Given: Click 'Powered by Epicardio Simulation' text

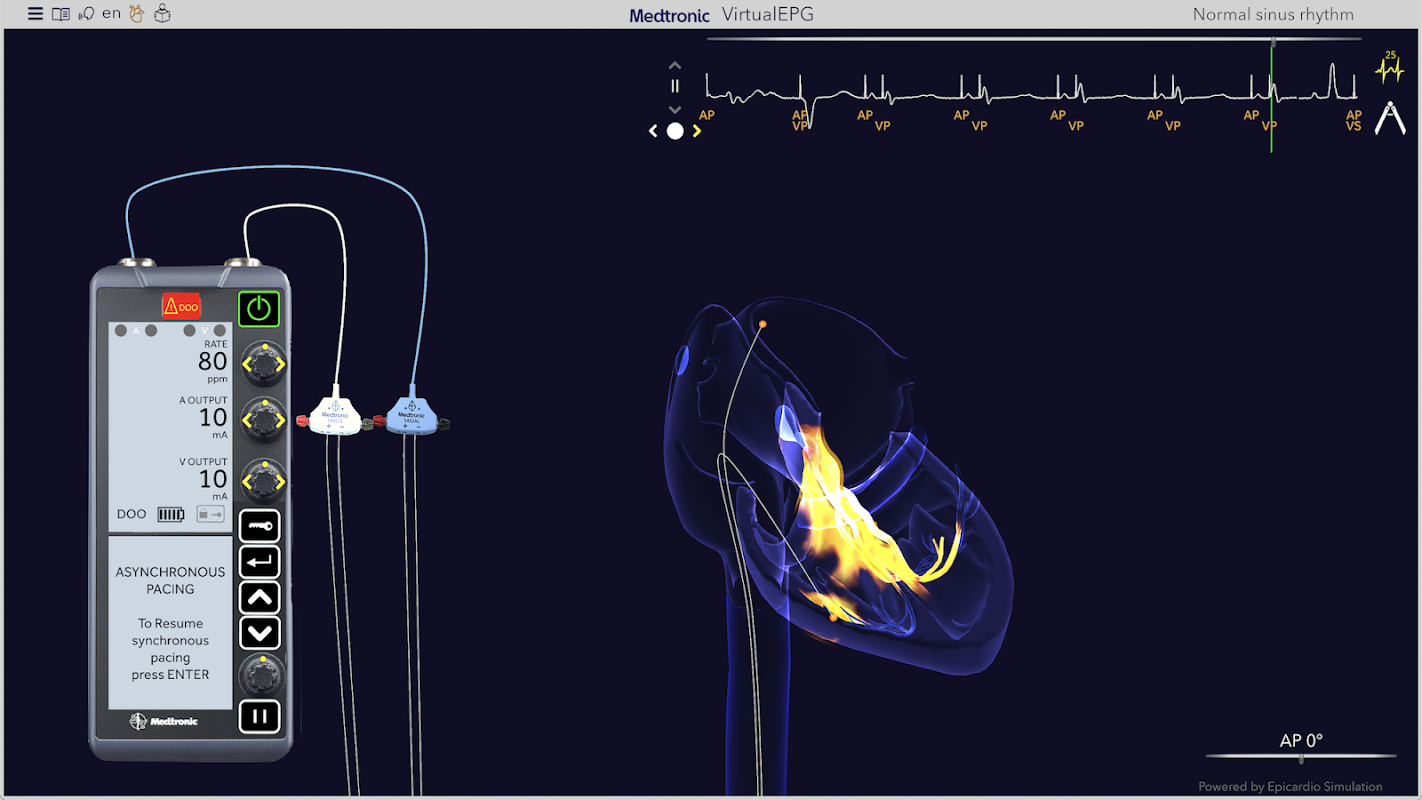Looking at the screenshot, I should pyautogui.click(x=1290, y=787).
